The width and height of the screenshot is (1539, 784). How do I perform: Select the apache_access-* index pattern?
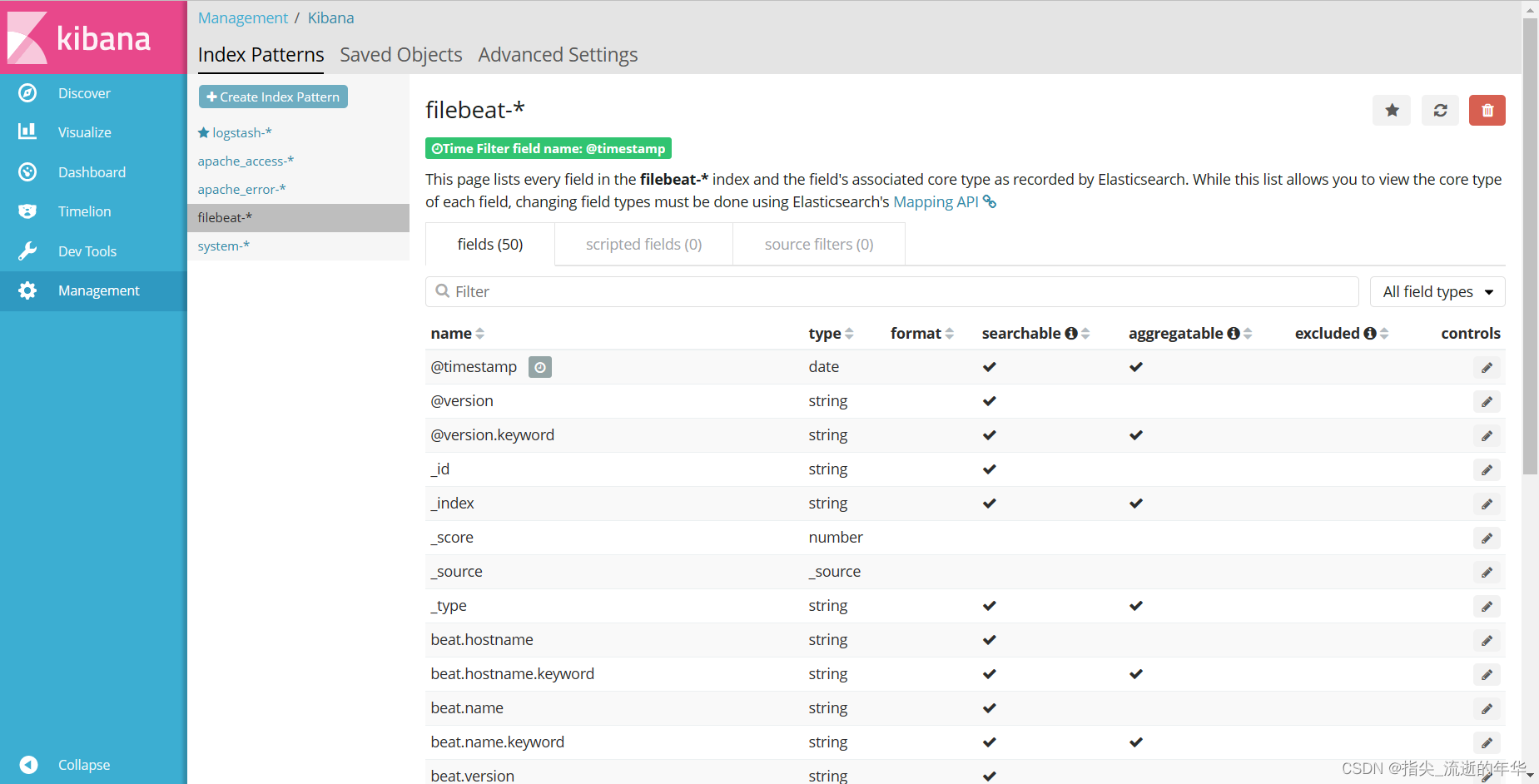[x=246, y=161]
